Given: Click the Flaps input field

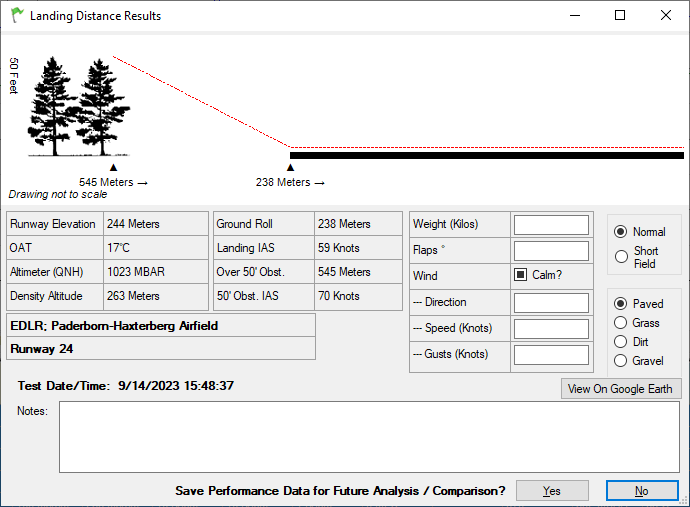Looking at the screenshot, I should tap(551, 251).
